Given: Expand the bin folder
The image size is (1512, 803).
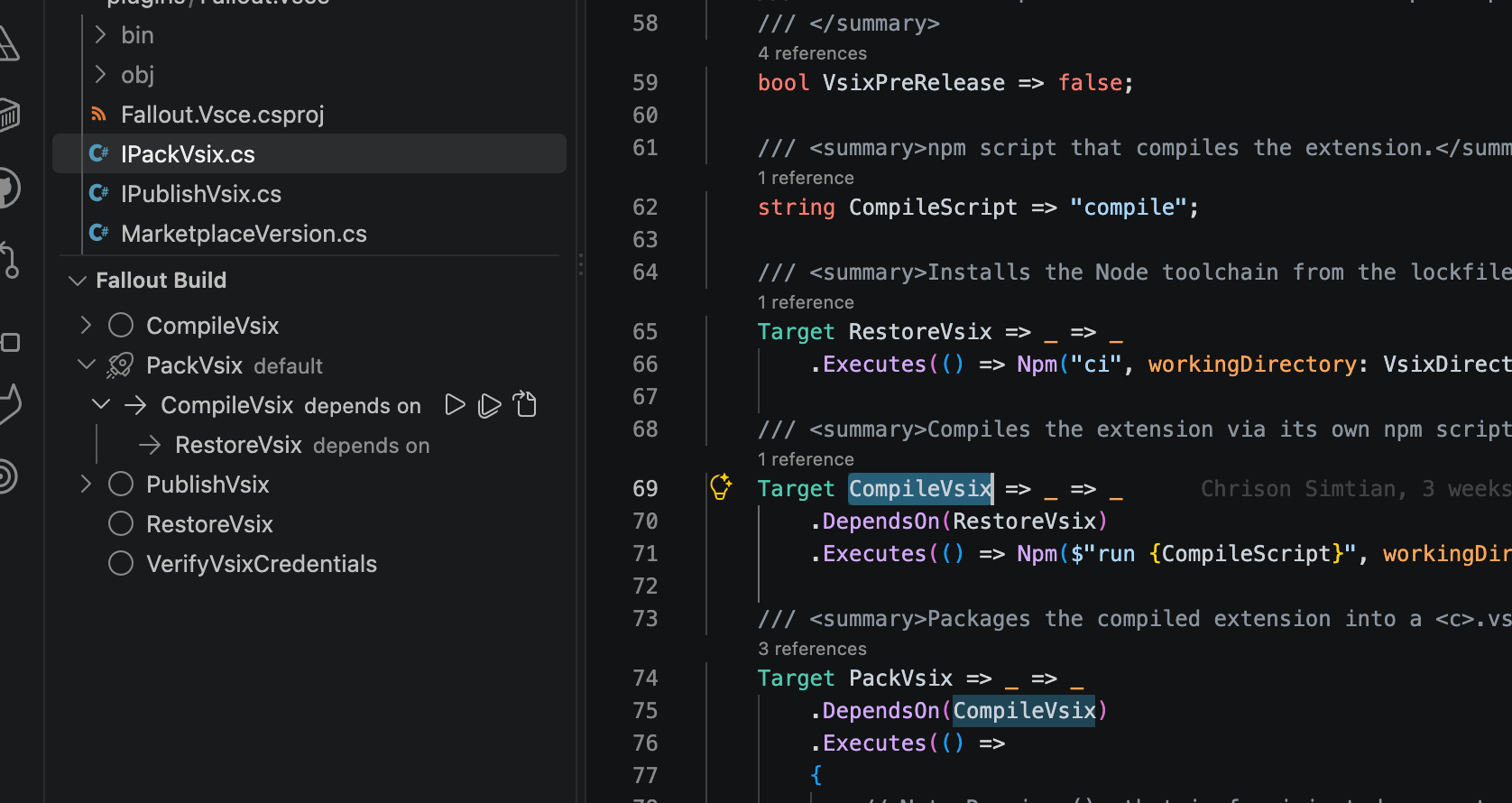Looking at the screenshot, I should coord(100,34).
